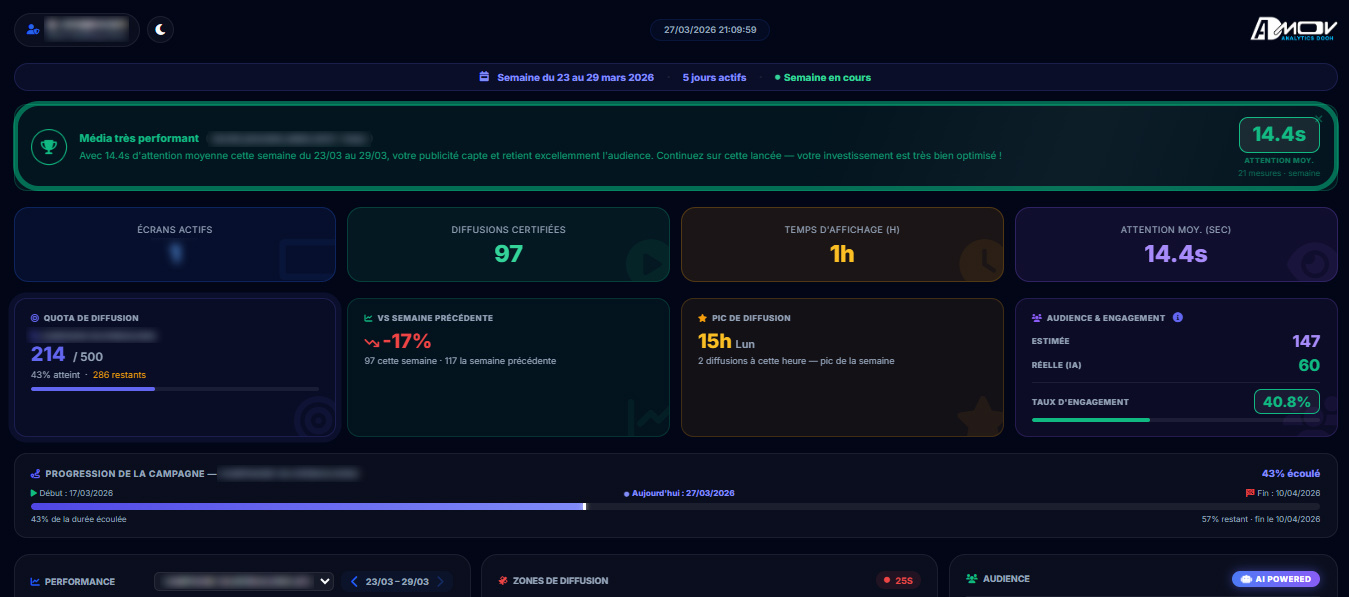Click the info icon next to Audience & Engagement
1349x597 pixels.
[1177, 318]
